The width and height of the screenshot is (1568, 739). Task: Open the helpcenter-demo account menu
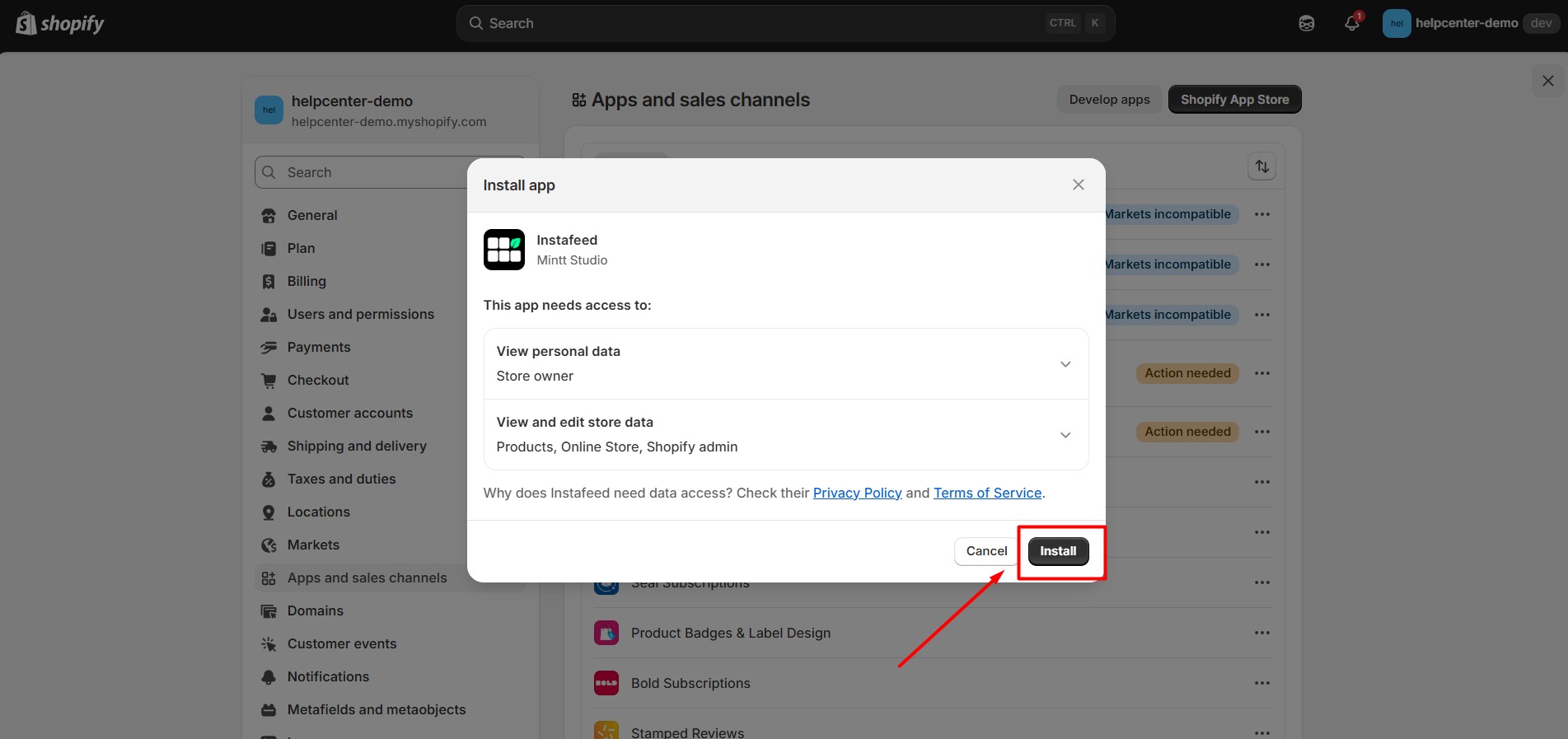1470,23
